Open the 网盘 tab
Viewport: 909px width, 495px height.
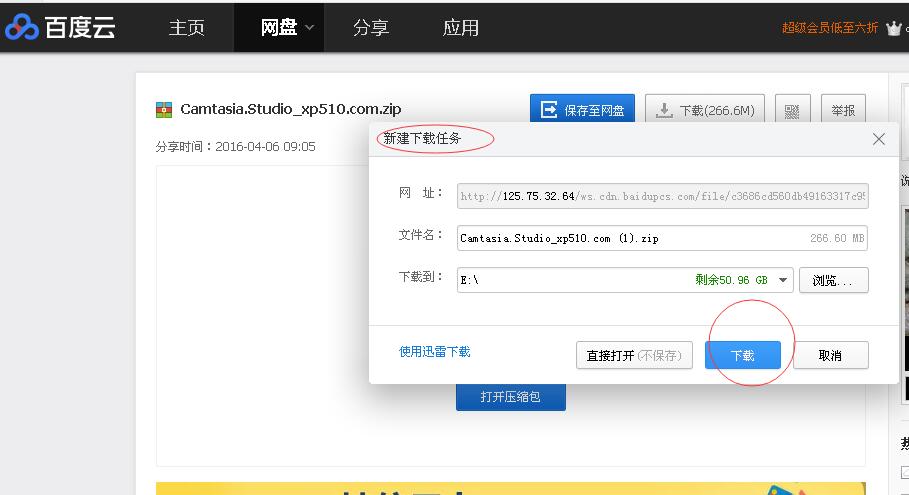[x=279, y=27]
